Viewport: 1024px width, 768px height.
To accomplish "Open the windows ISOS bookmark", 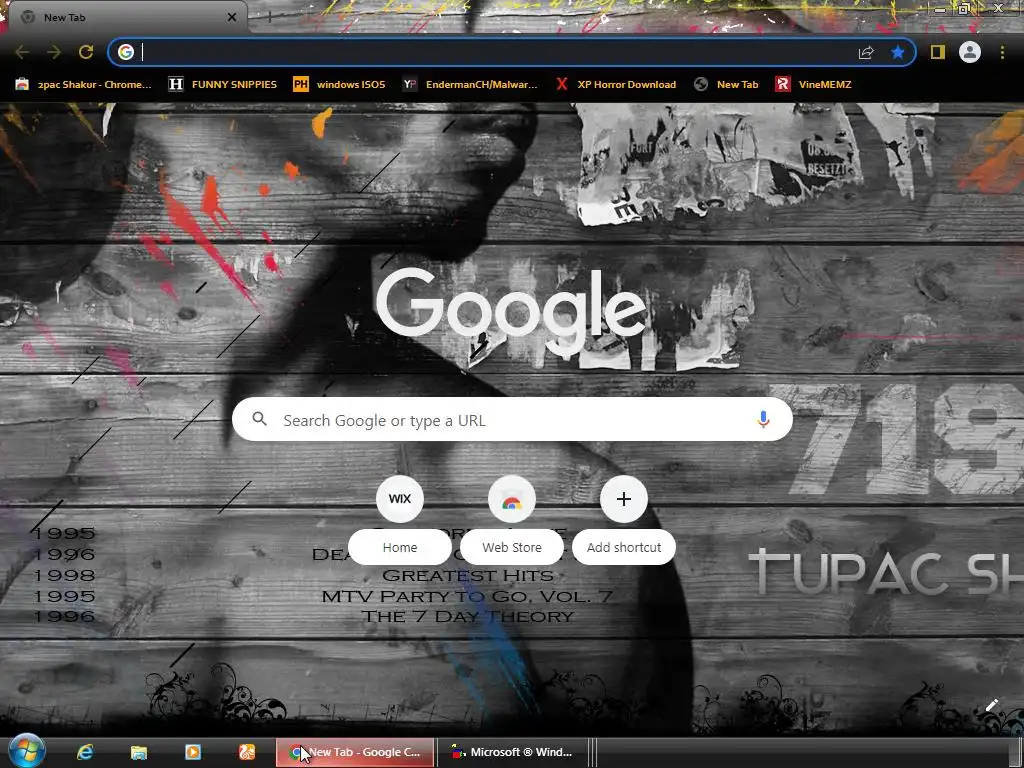I will click(x=339, y=84).
